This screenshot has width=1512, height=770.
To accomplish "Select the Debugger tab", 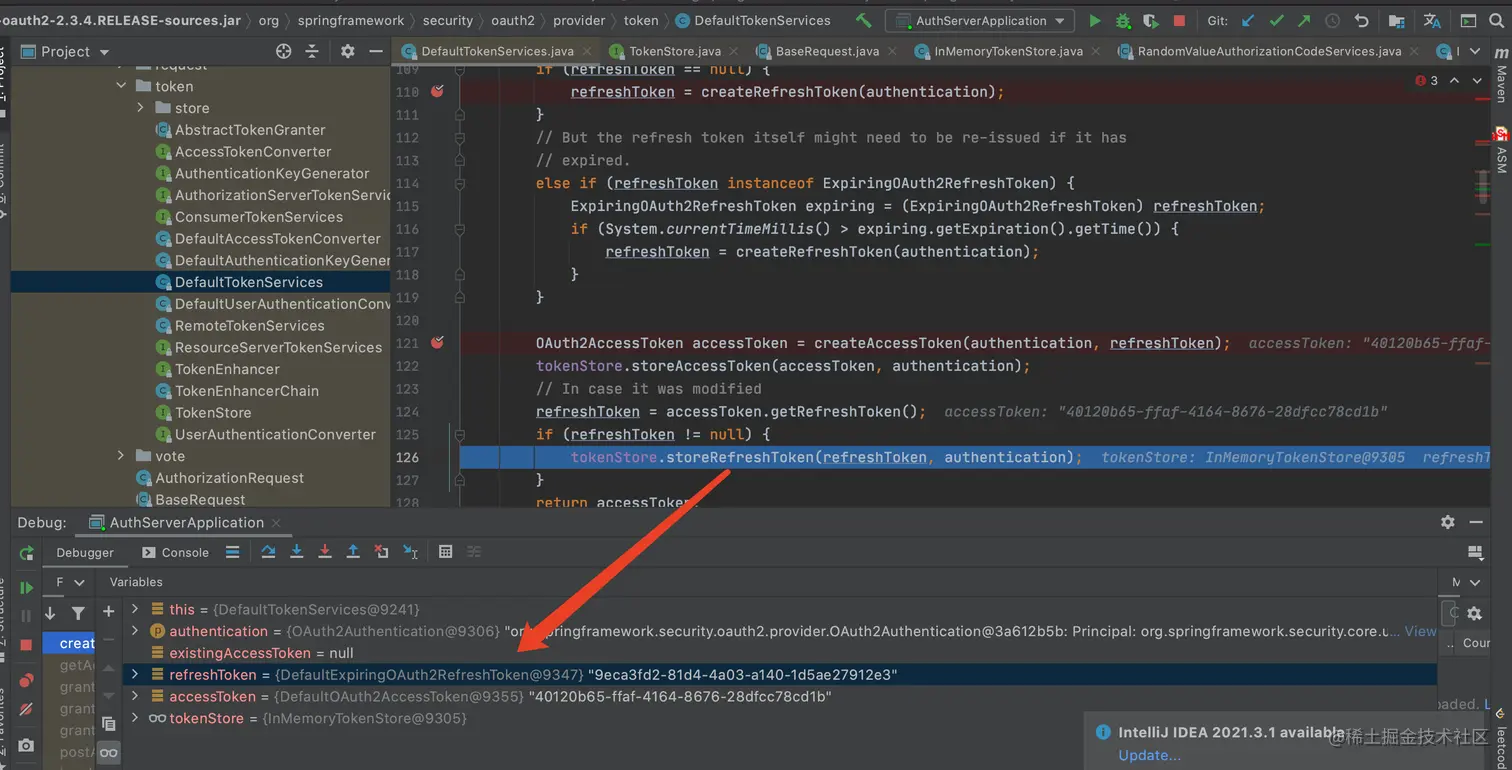I will 85,552.
